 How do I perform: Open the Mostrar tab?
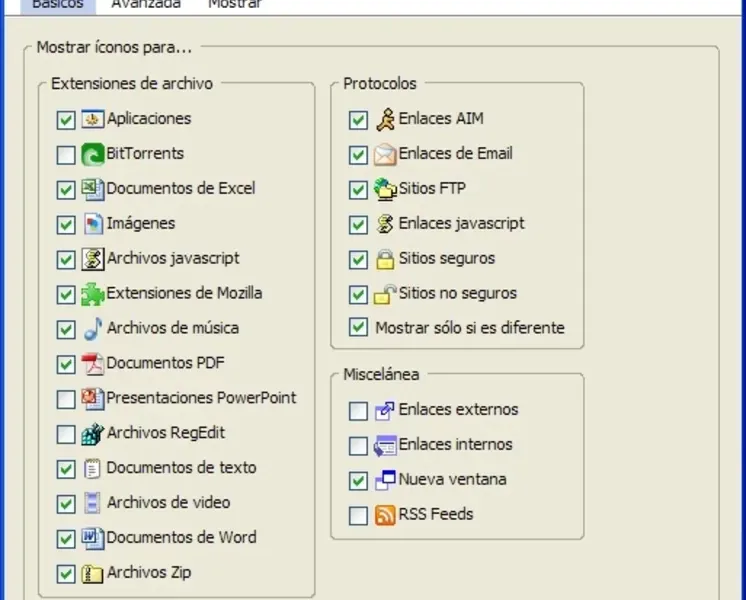(235, 5)
